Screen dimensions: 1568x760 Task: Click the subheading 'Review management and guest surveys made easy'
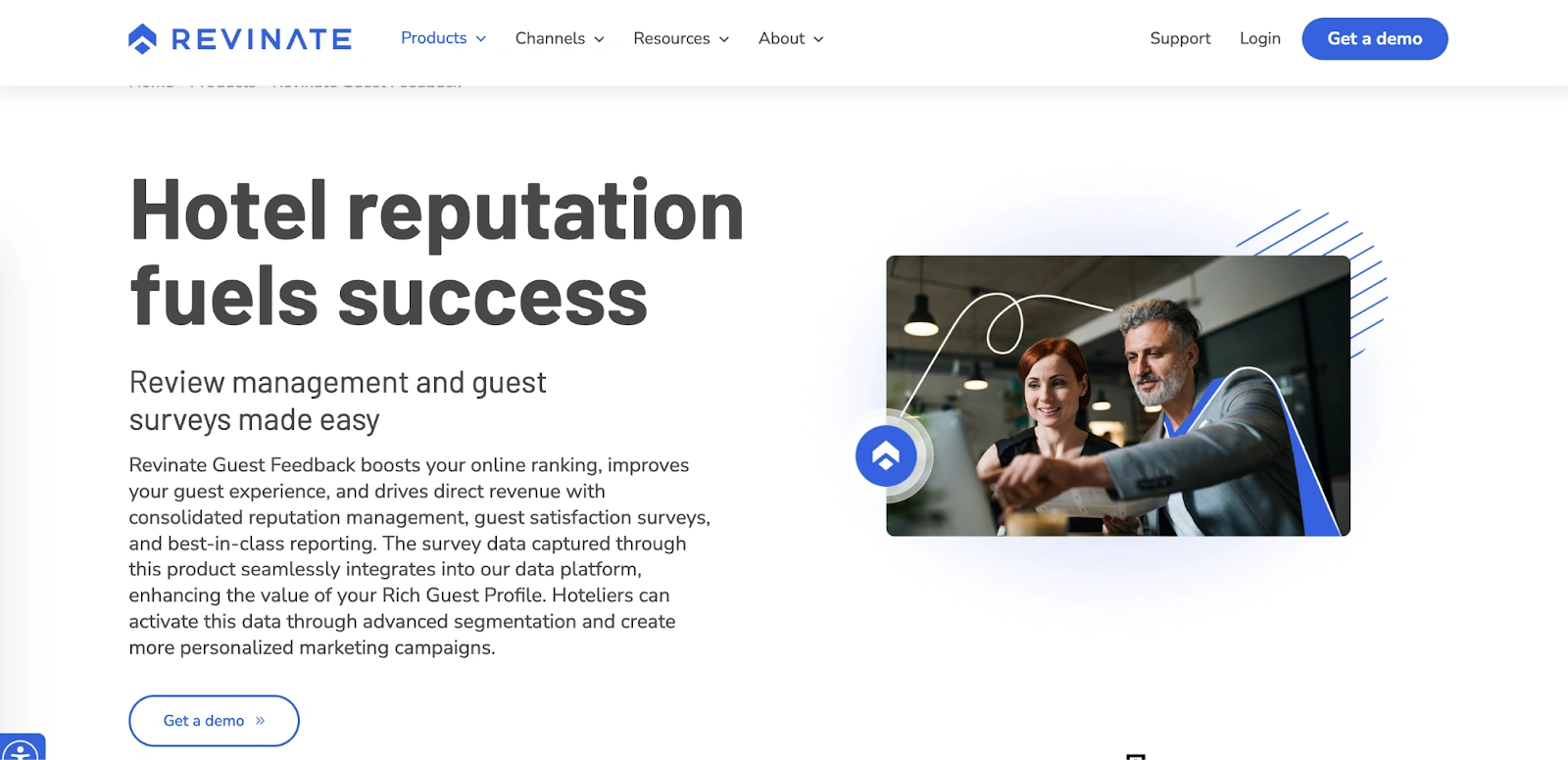(338, 401)
